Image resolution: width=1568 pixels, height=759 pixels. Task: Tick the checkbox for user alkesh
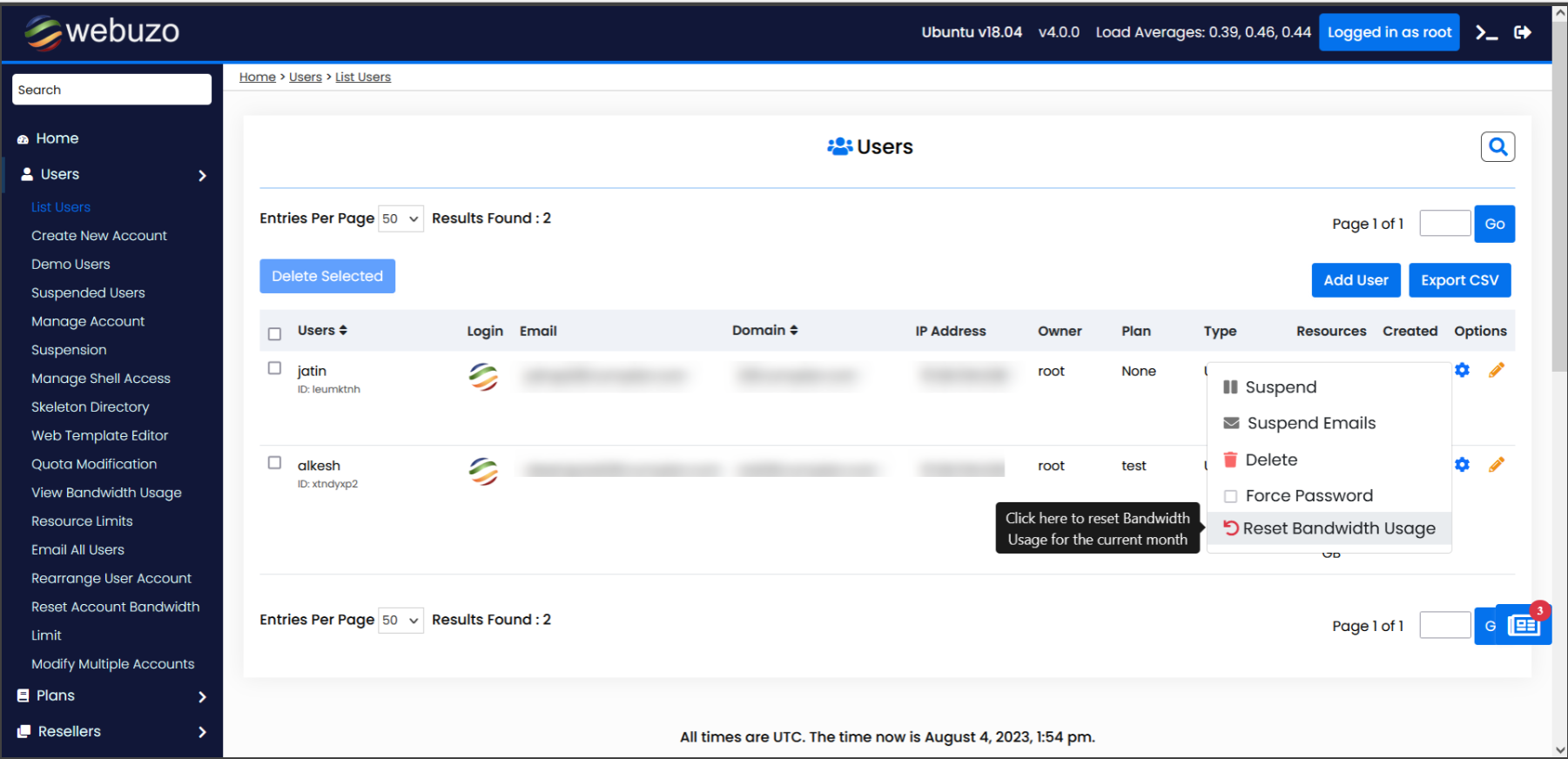pyautogui.click(x=274, y=463)
